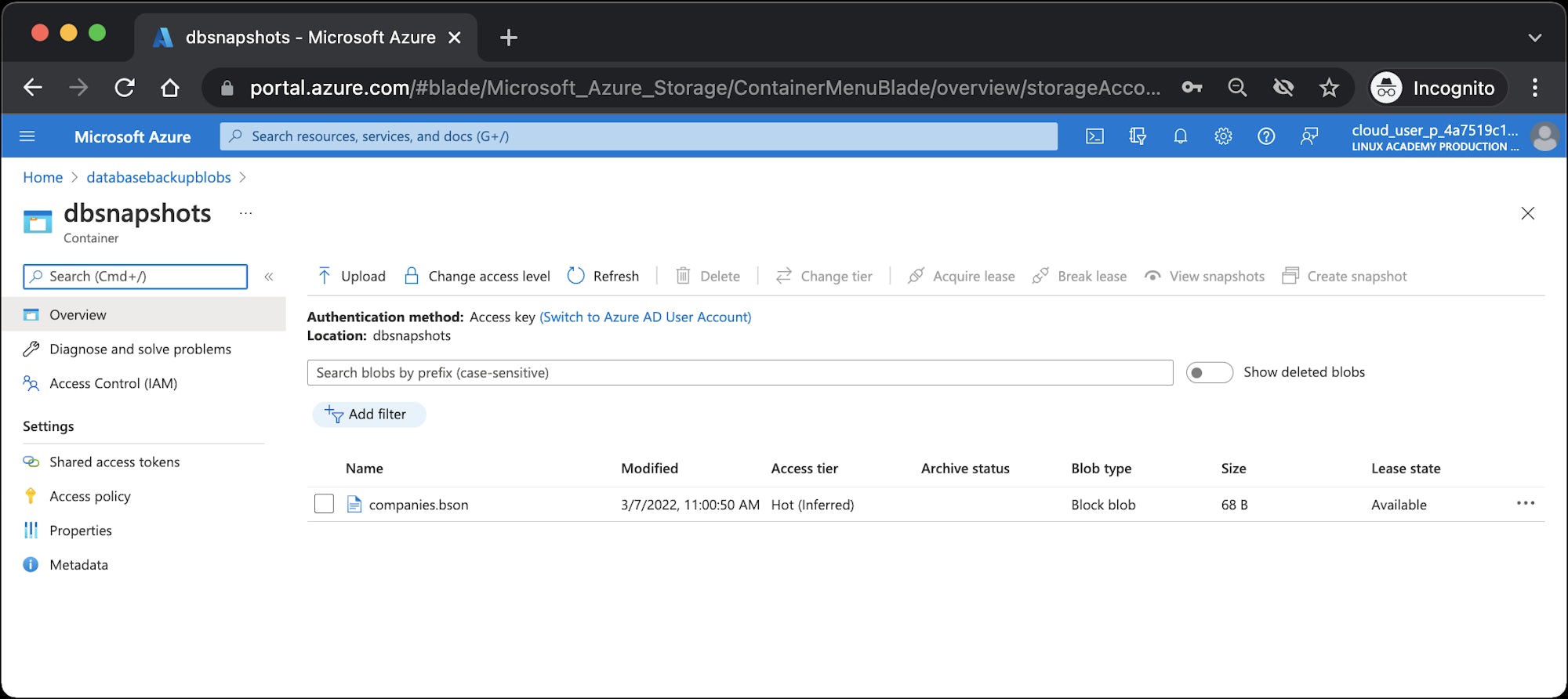Image resolution: width=1568 pixels, height=699 pixels.
Task: Click Change tier in toolbar
Action: (824, 276)
